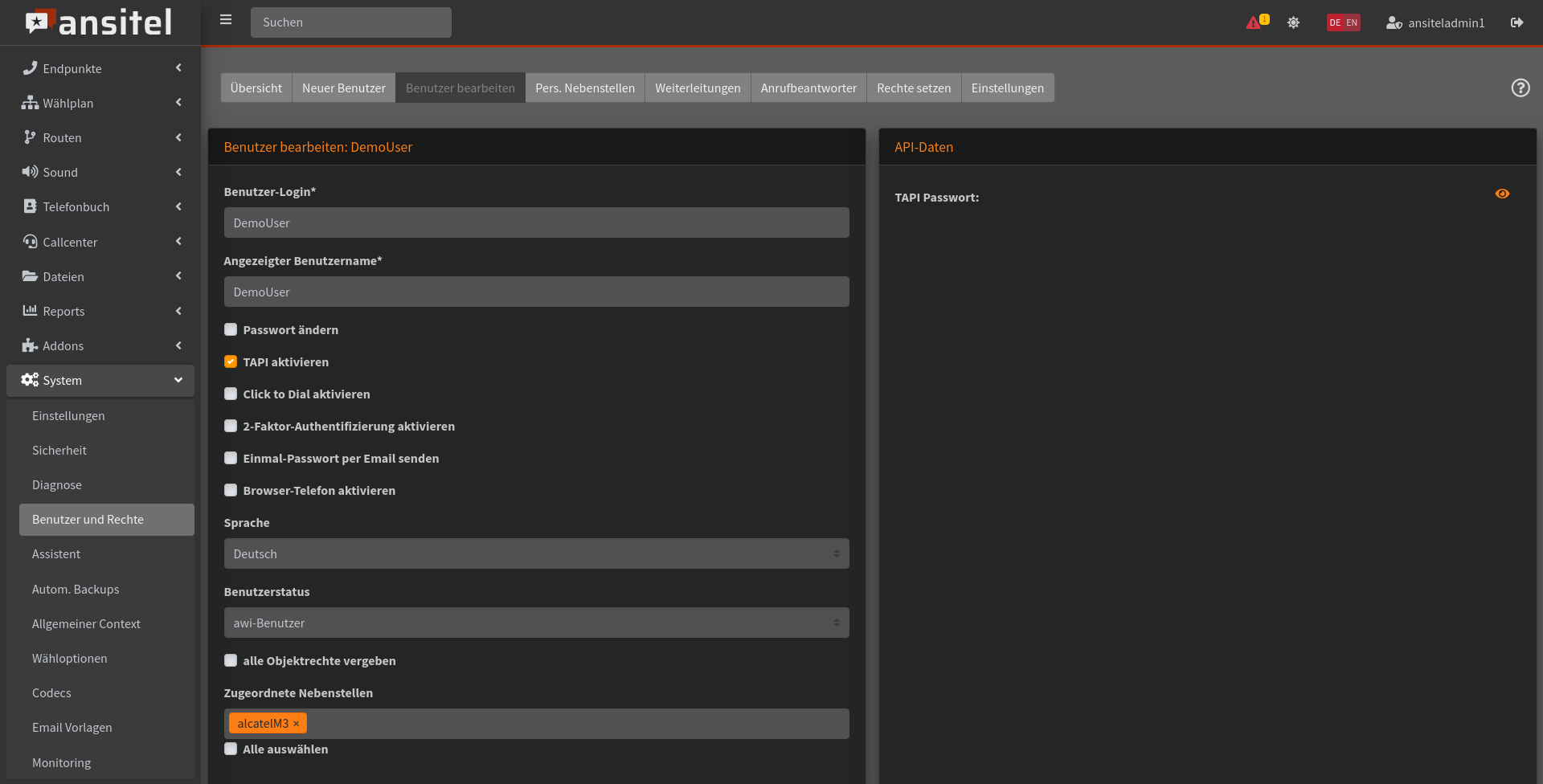Open the Benutzerstatus dropdown
The image size is (1543, 784).
pyautogui.click(x=536, y=623)
